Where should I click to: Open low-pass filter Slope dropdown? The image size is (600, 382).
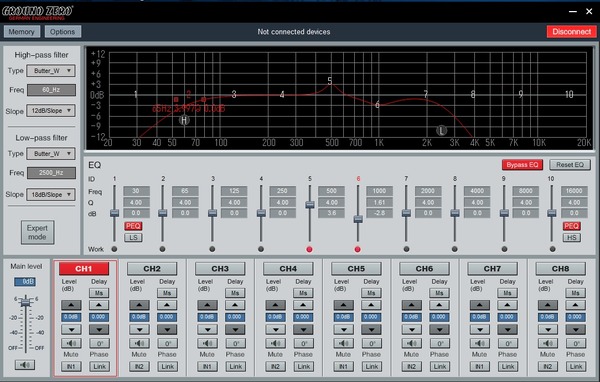pyautogui.click(x=51, y=194)
